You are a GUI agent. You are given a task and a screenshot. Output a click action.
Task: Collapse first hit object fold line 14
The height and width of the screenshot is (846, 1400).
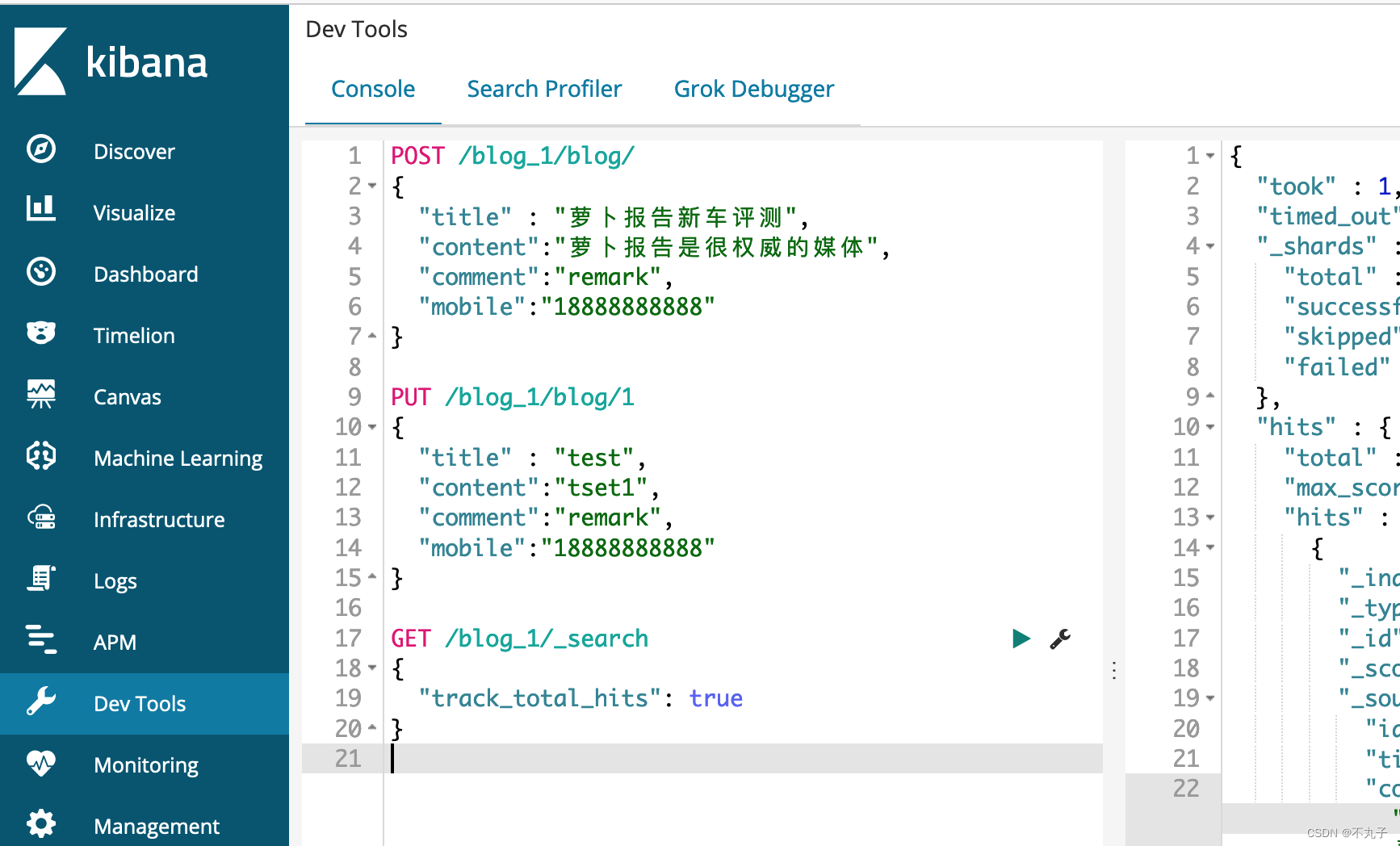1210,548
